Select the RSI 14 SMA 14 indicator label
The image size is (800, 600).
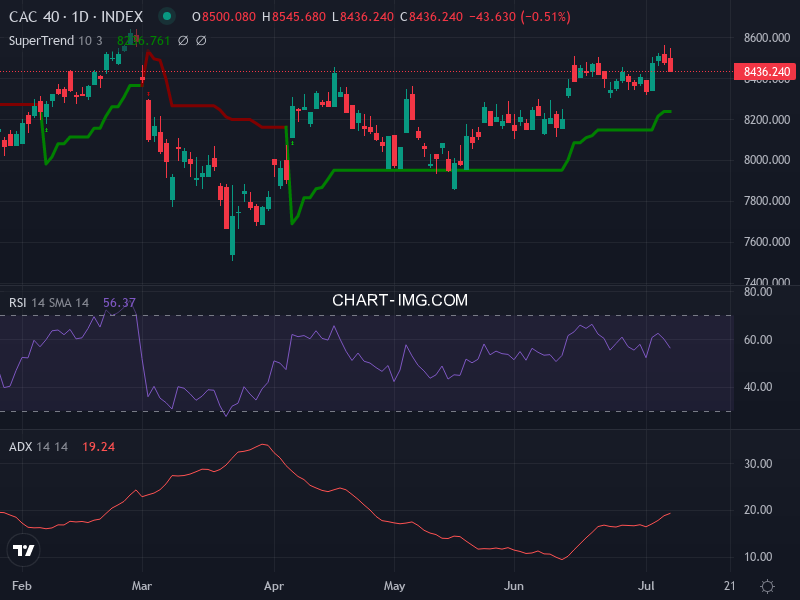point(49,303)
